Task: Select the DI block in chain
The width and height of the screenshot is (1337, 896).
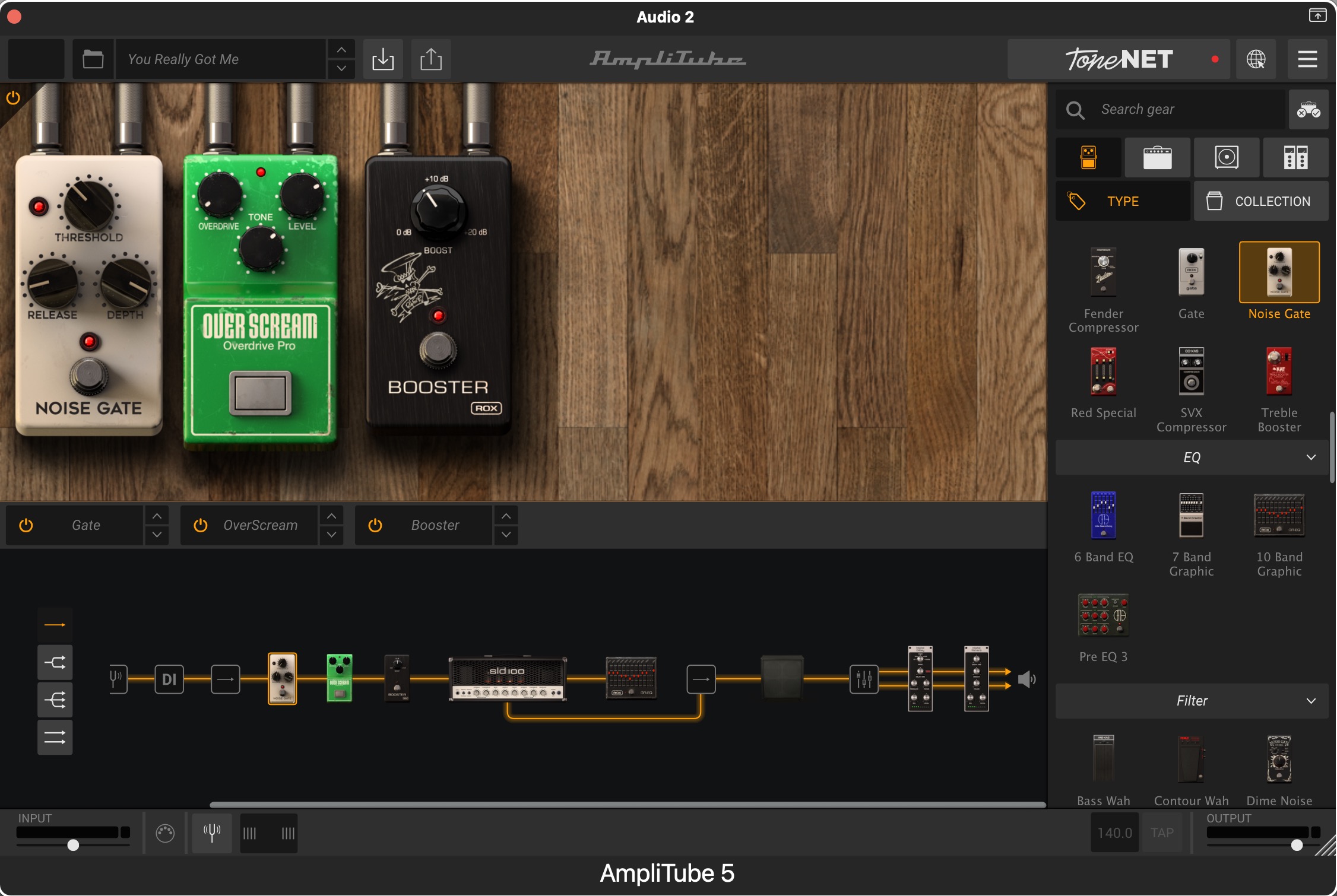Action: pyautogui.click(x=169, y=679)
